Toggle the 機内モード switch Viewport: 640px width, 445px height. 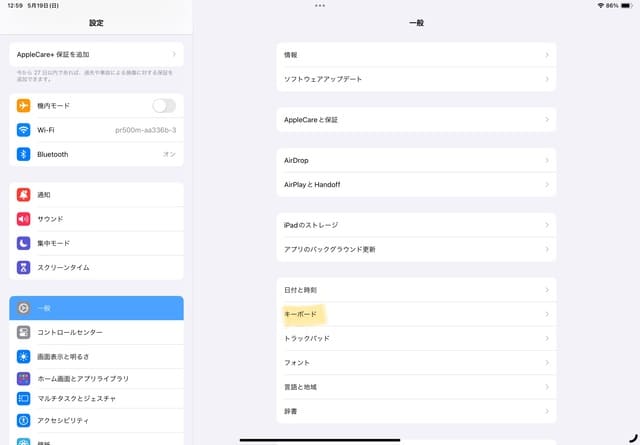click(x=164, y=106)
